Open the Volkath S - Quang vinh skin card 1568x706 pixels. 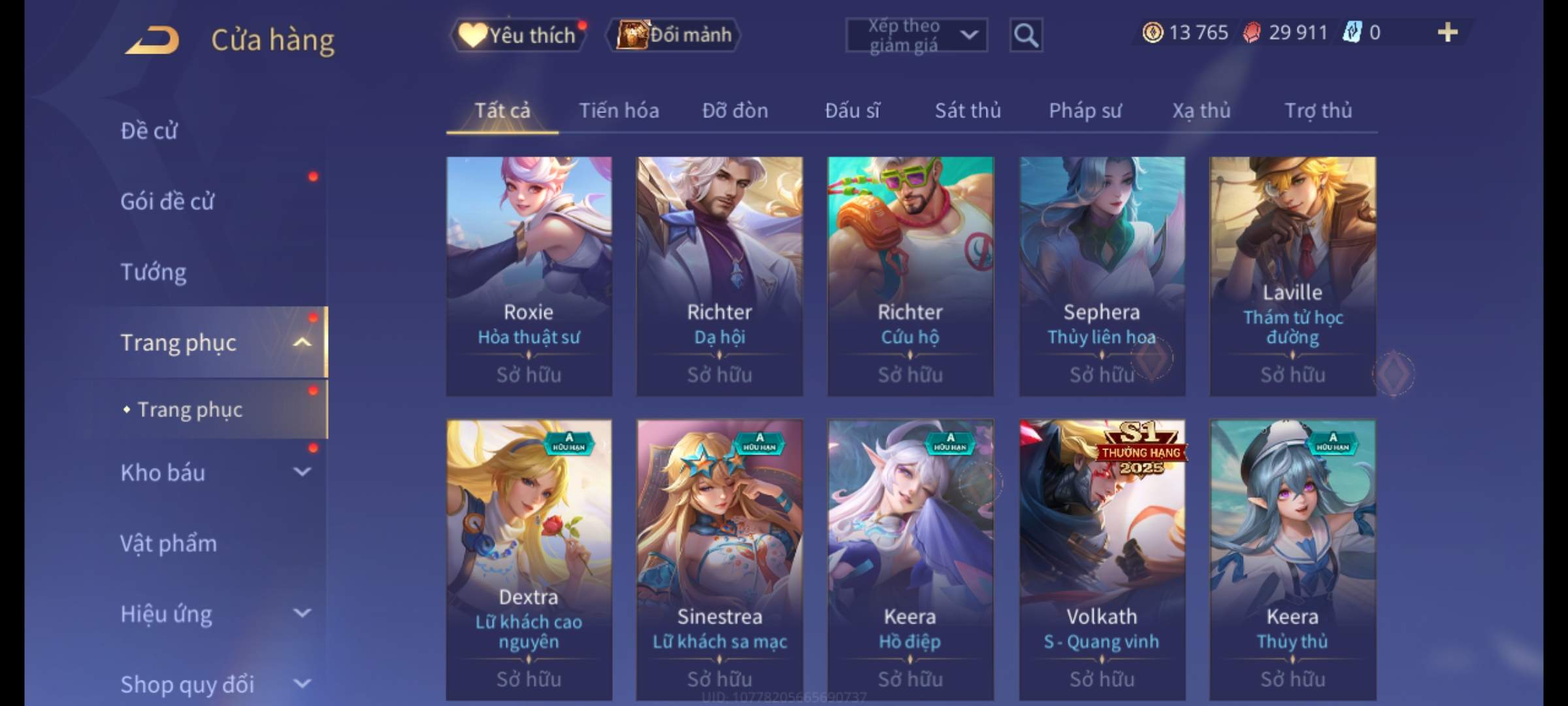pos(1102,560)
